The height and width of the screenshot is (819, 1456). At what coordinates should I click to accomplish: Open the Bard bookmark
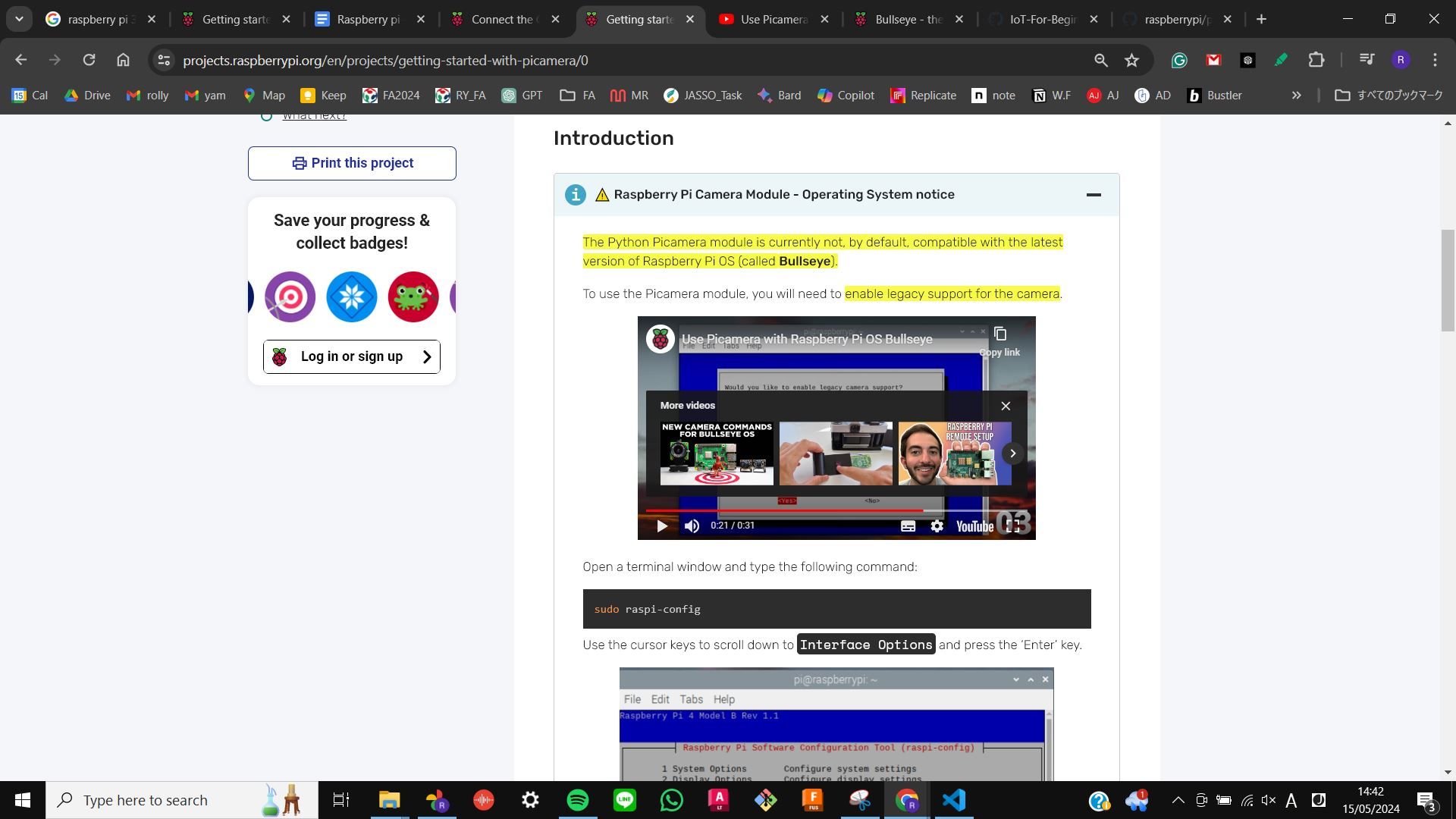(779, 96)
